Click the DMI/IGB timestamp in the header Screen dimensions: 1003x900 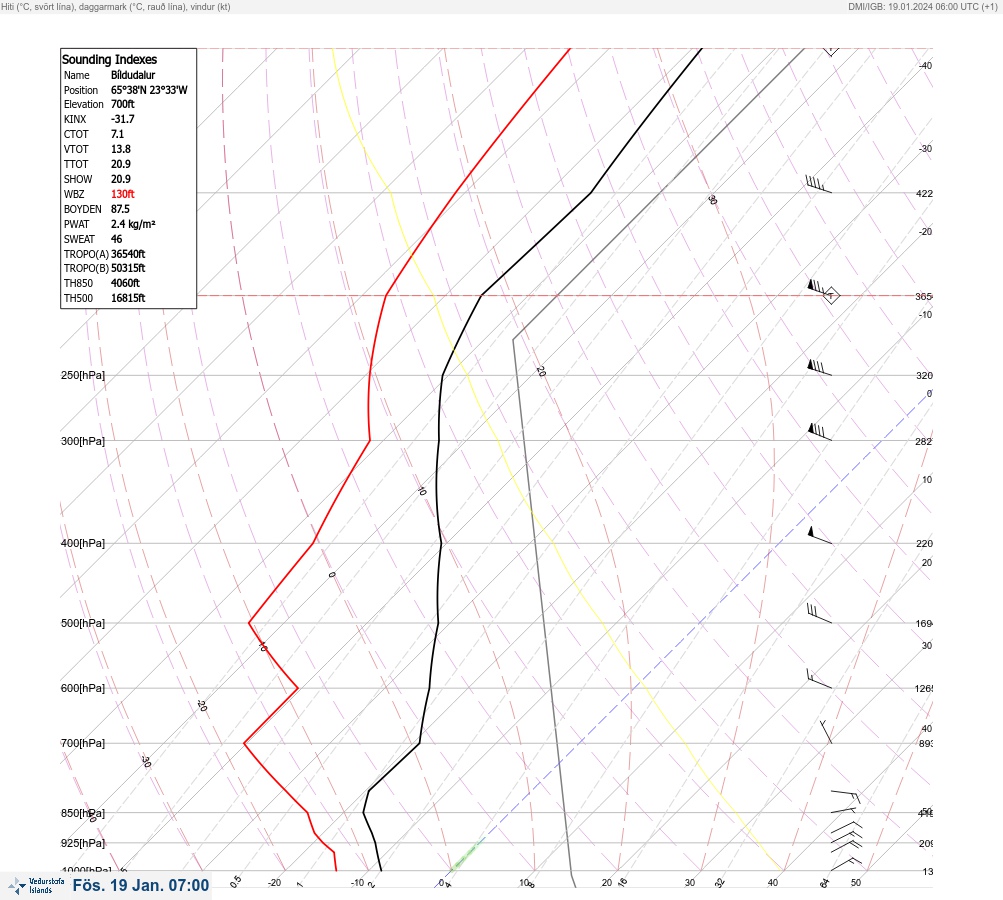922,6
